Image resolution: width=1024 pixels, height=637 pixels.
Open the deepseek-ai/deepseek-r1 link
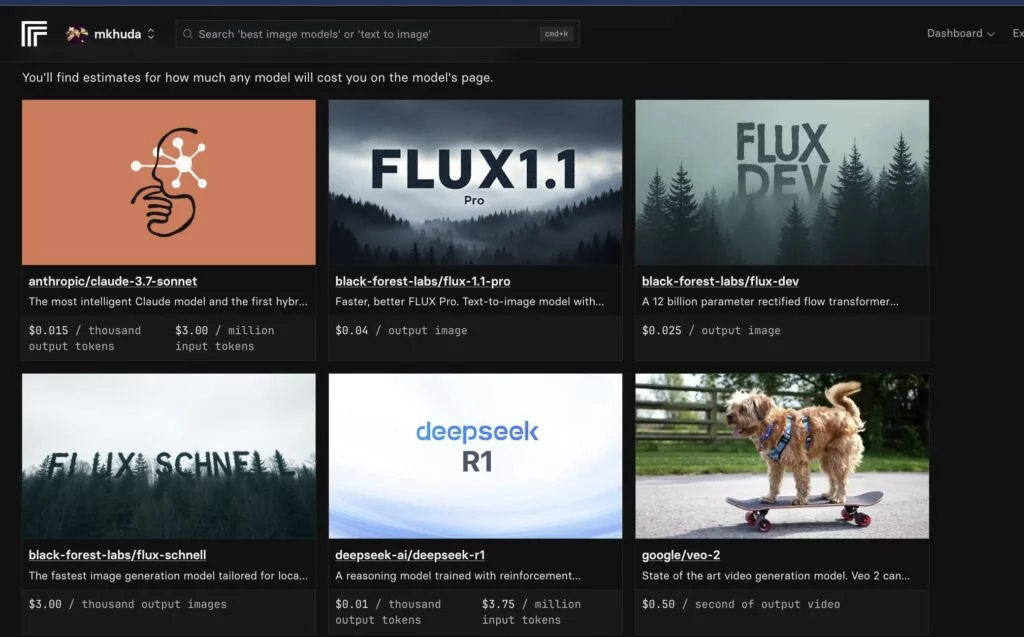pos(410,554)
